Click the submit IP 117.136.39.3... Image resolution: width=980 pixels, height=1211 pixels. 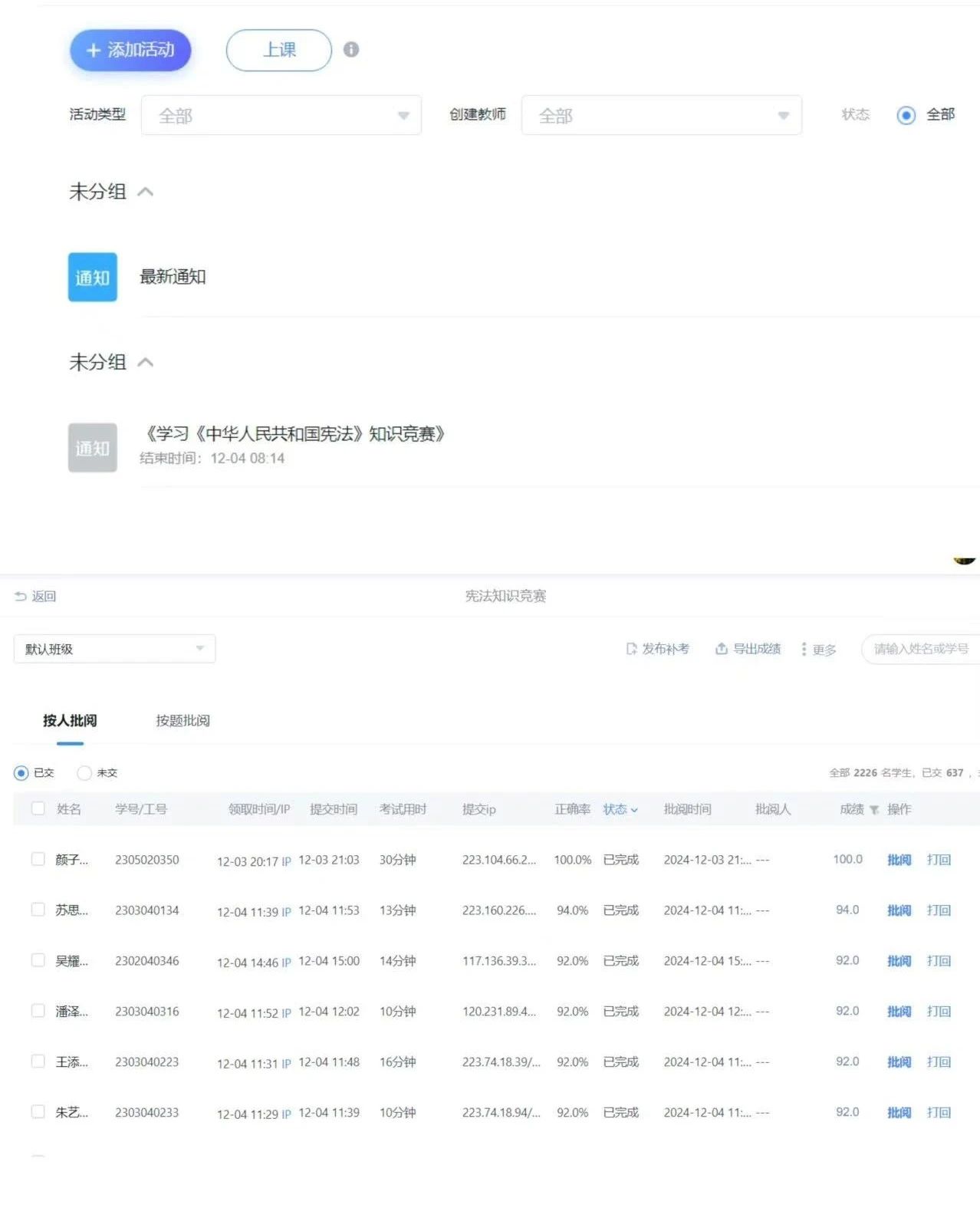[499, 961]
